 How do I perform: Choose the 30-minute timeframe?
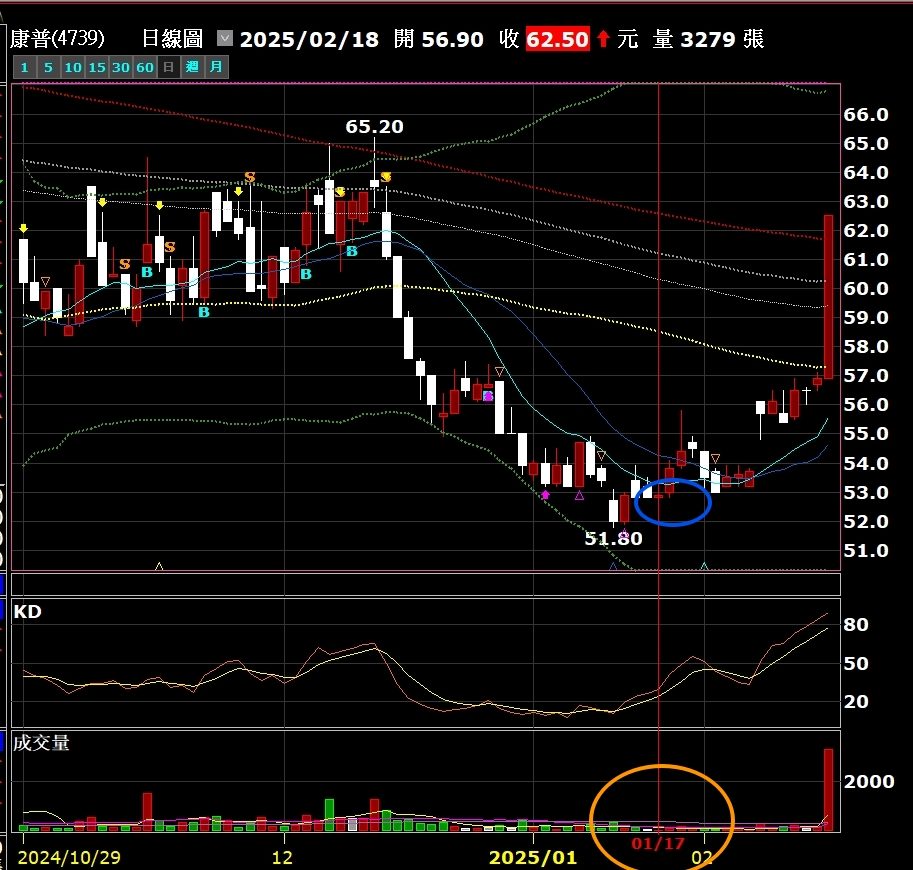[121, 67]
